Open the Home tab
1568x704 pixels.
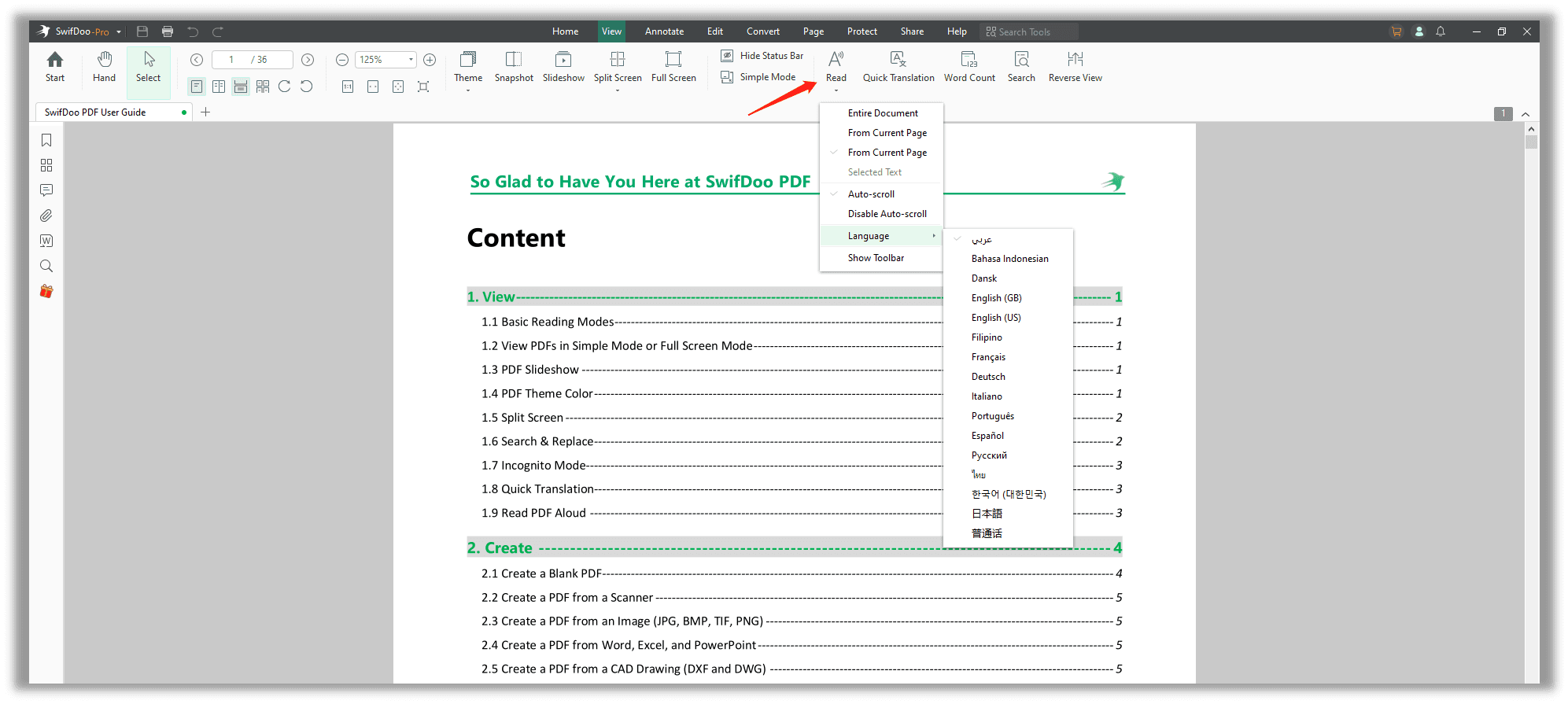[x=565, y=31]
